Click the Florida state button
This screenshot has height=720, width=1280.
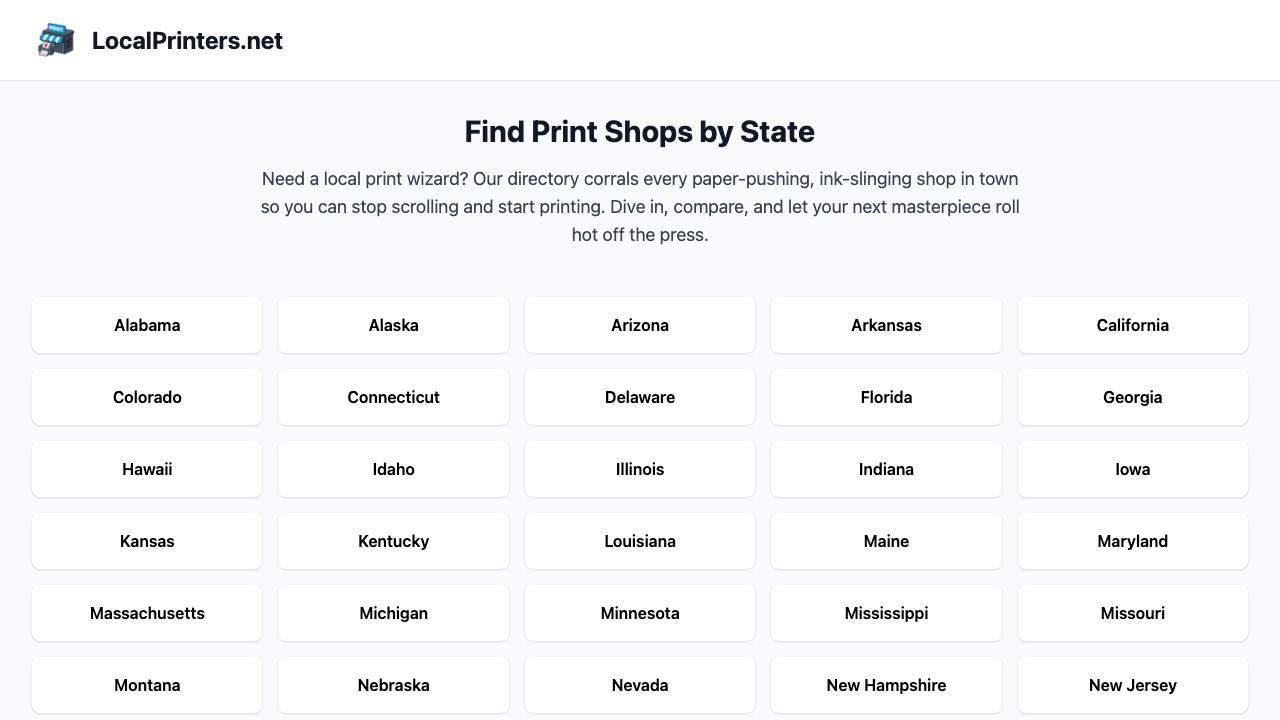pyautogui.click(x=886, y=397)
